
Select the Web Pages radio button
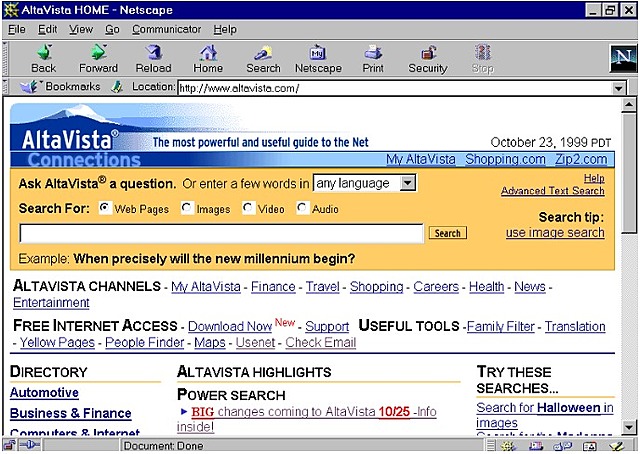105,208
